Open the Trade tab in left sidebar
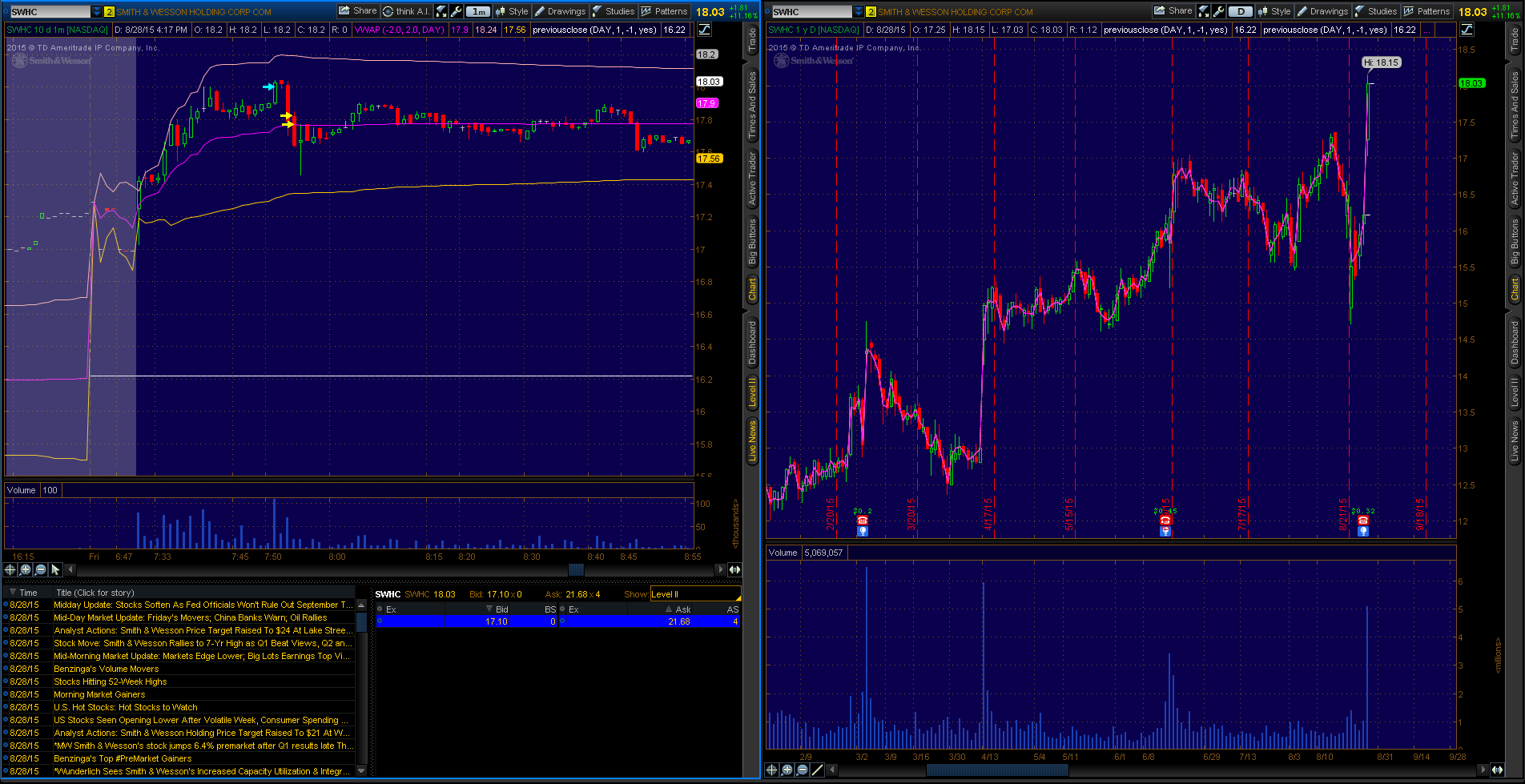 click(752, 40)
